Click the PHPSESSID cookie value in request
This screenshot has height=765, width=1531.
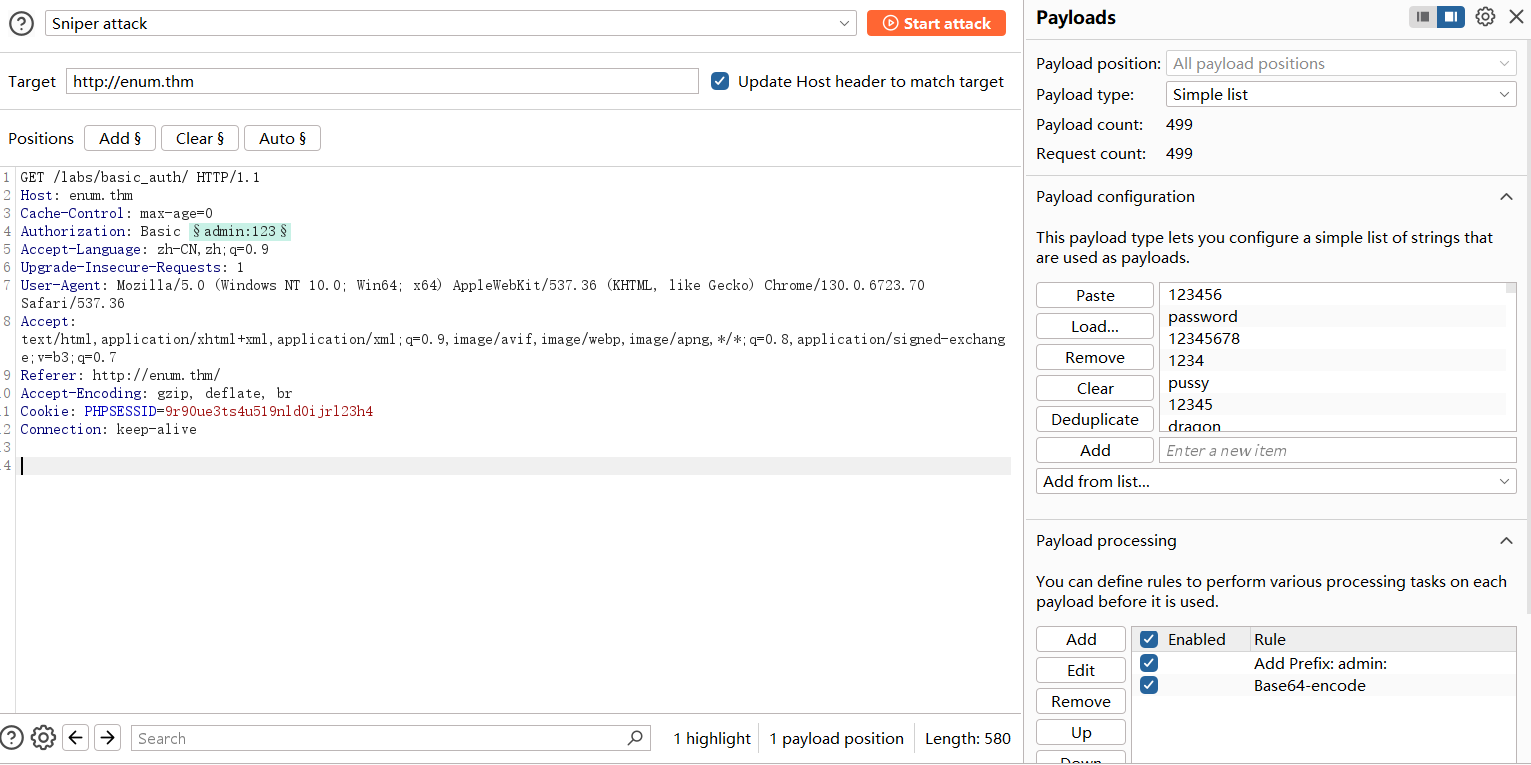269,411
